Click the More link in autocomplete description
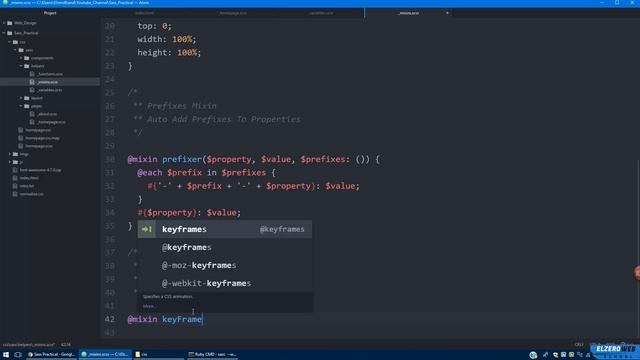Viewport: 640px width, 360px height. (148, 306)
